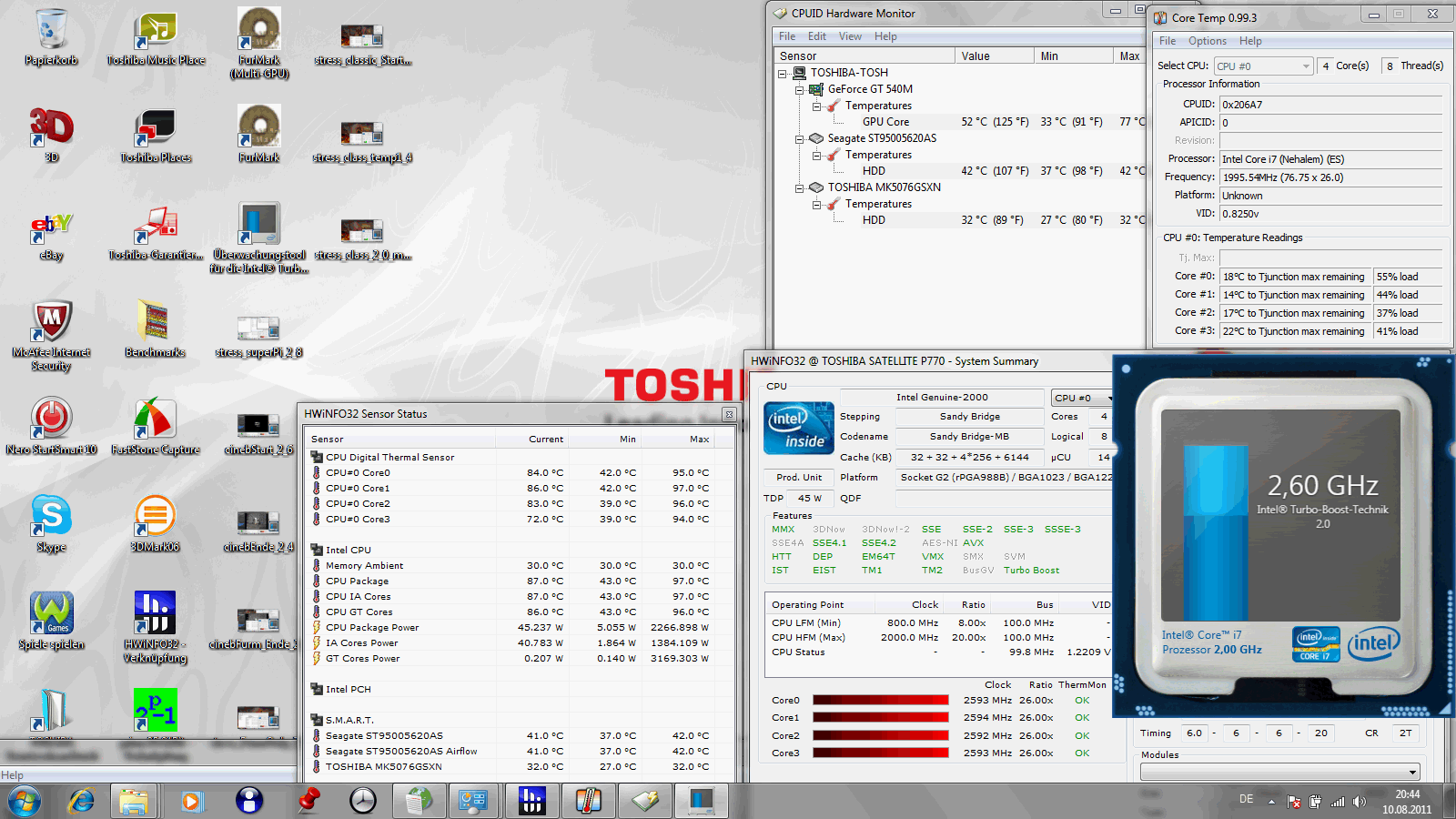Viewport: 1456px width, 819px height.
Task: Click the red pushpin taskbar icon
Action: coord(308,801)
